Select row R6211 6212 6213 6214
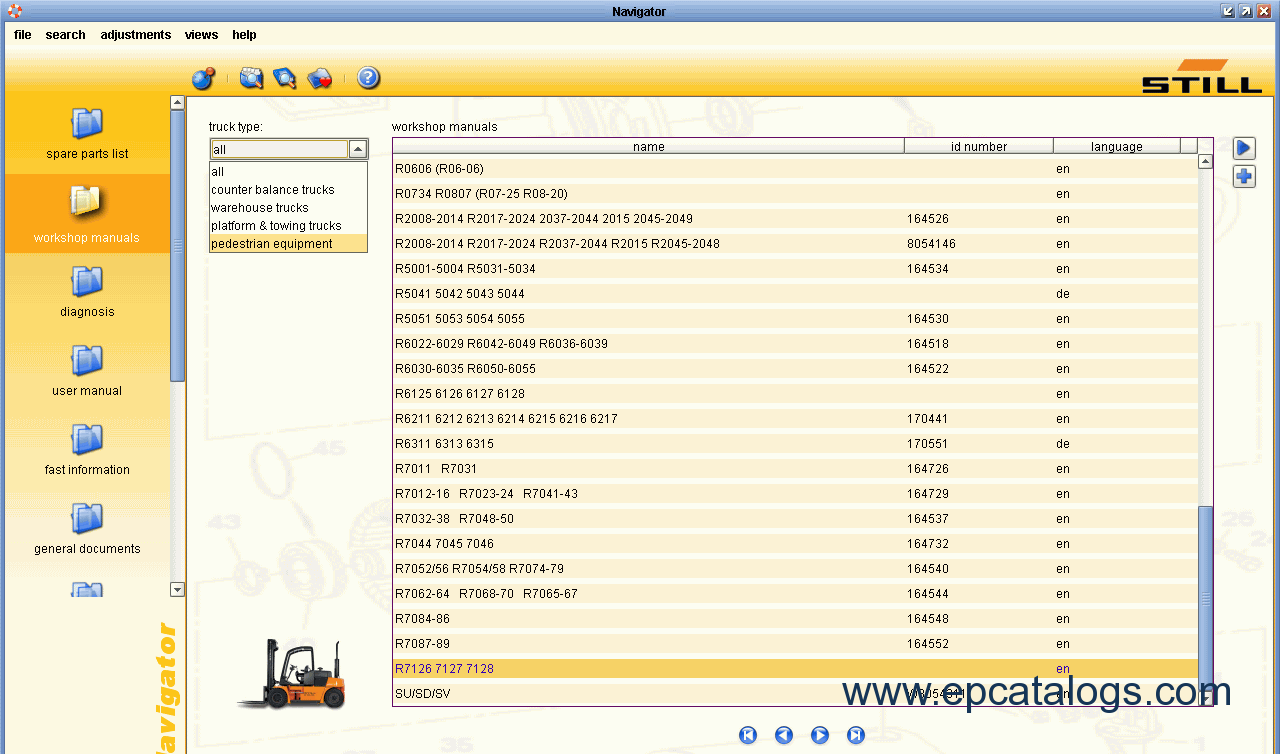The height and width of the screenshot is (754, 1280). pyautogui.click(x=795, y=419)
